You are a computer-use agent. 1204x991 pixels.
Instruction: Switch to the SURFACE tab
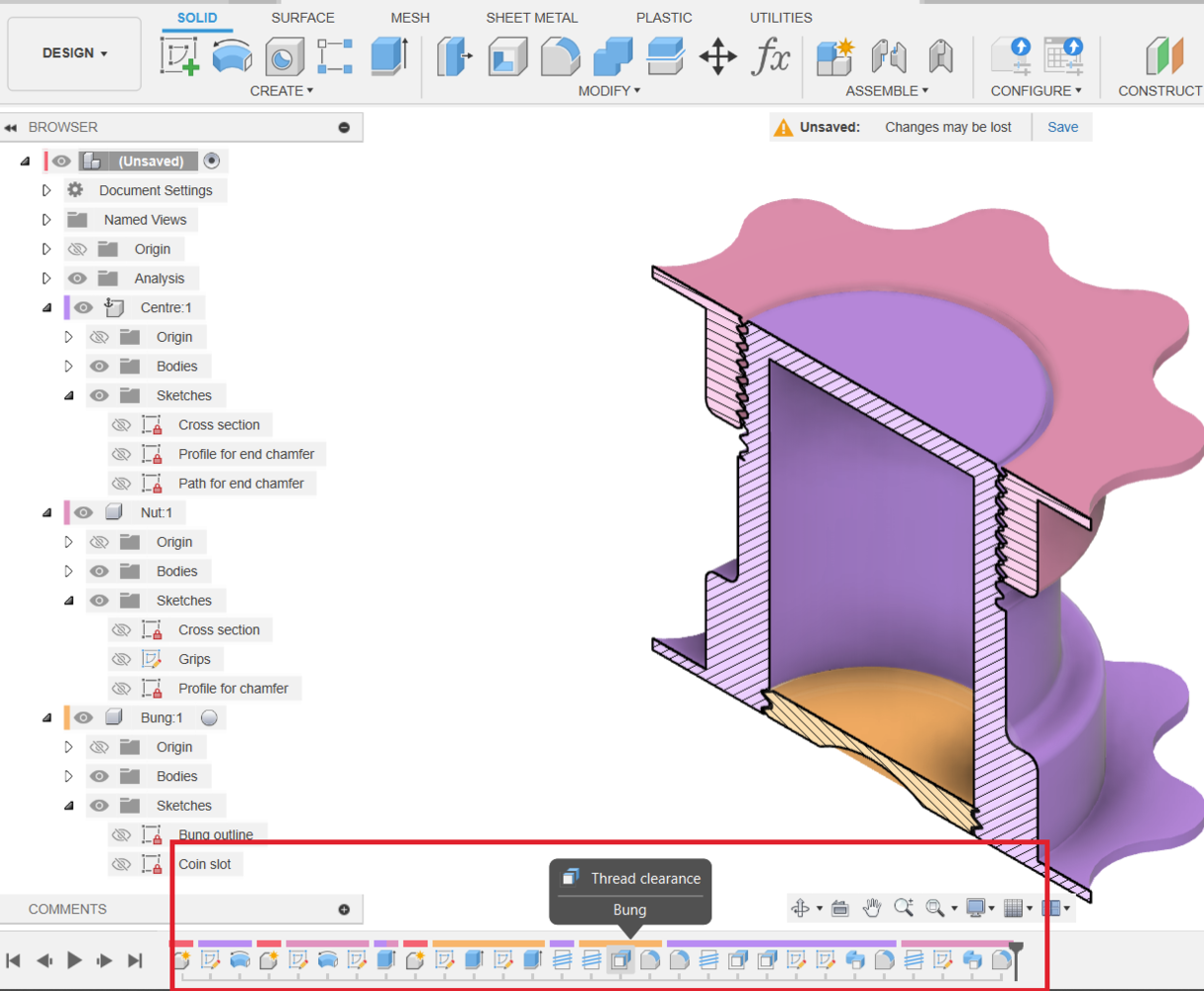(x=302, y=18)
